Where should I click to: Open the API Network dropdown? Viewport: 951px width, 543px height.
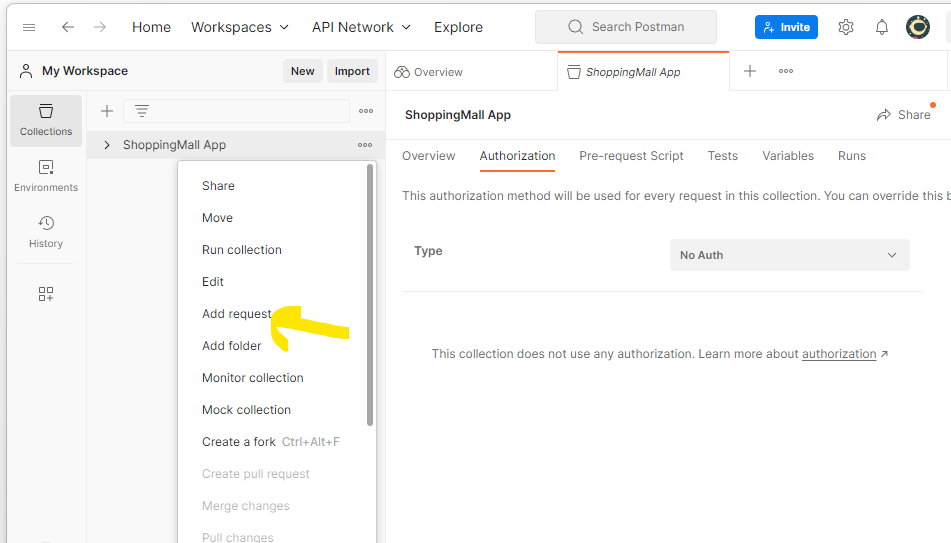click(361, 27)
